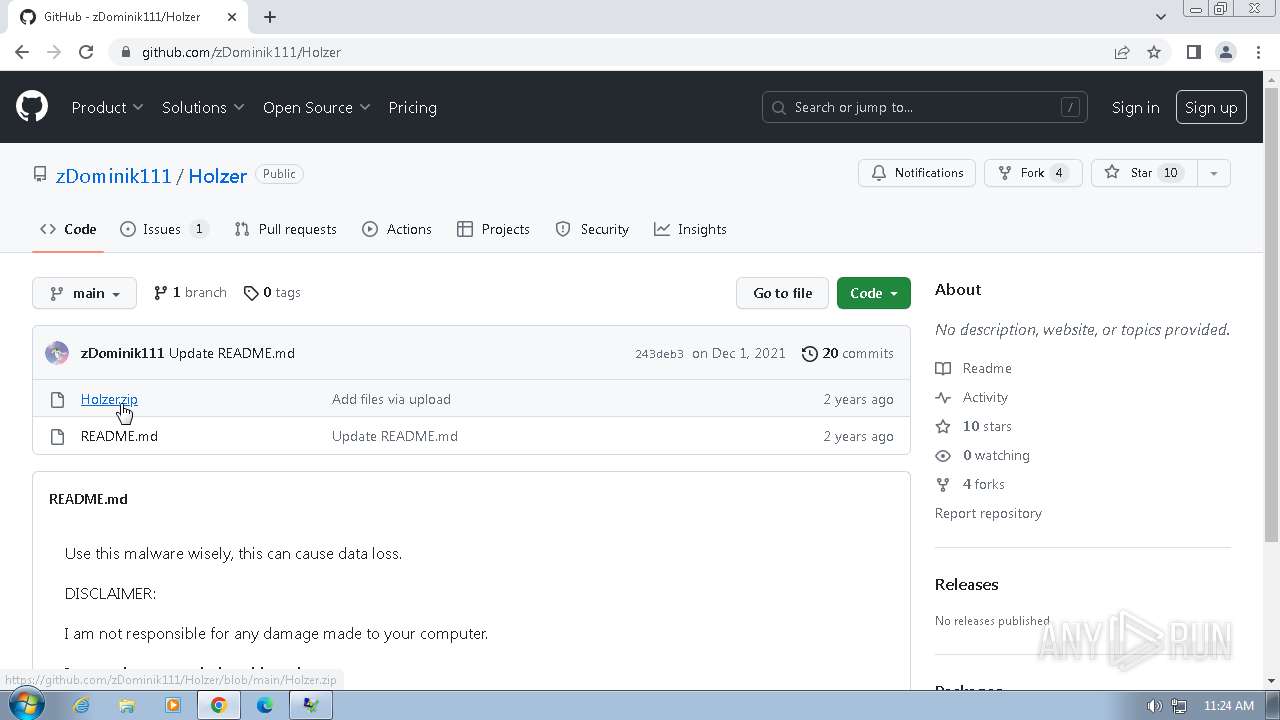Close the GitHub Holzer tab
The height and width of the screenshot is (720, 1280).
(234, 17)
